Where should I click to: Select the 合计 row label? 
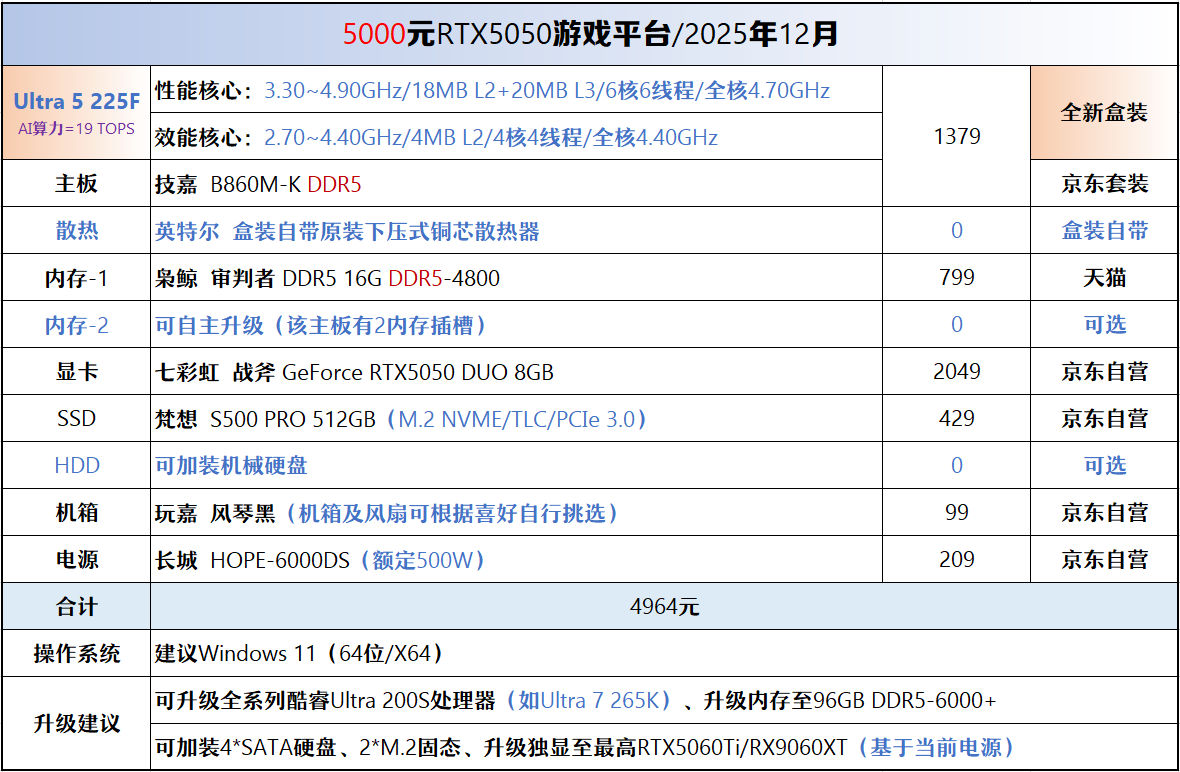tap(77, 606)
